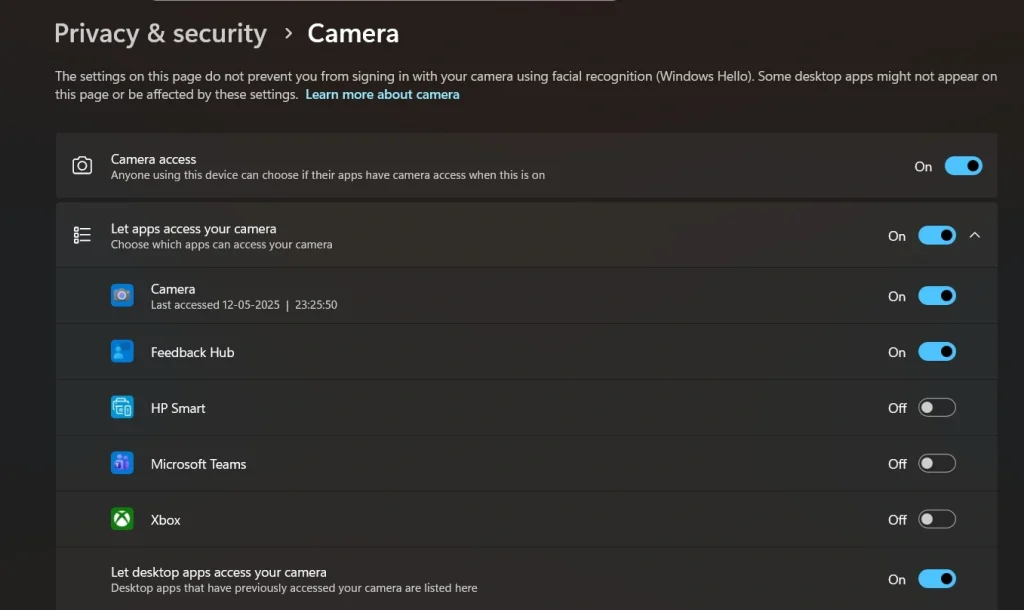Select the Xbox app icon

pos(123,519)
